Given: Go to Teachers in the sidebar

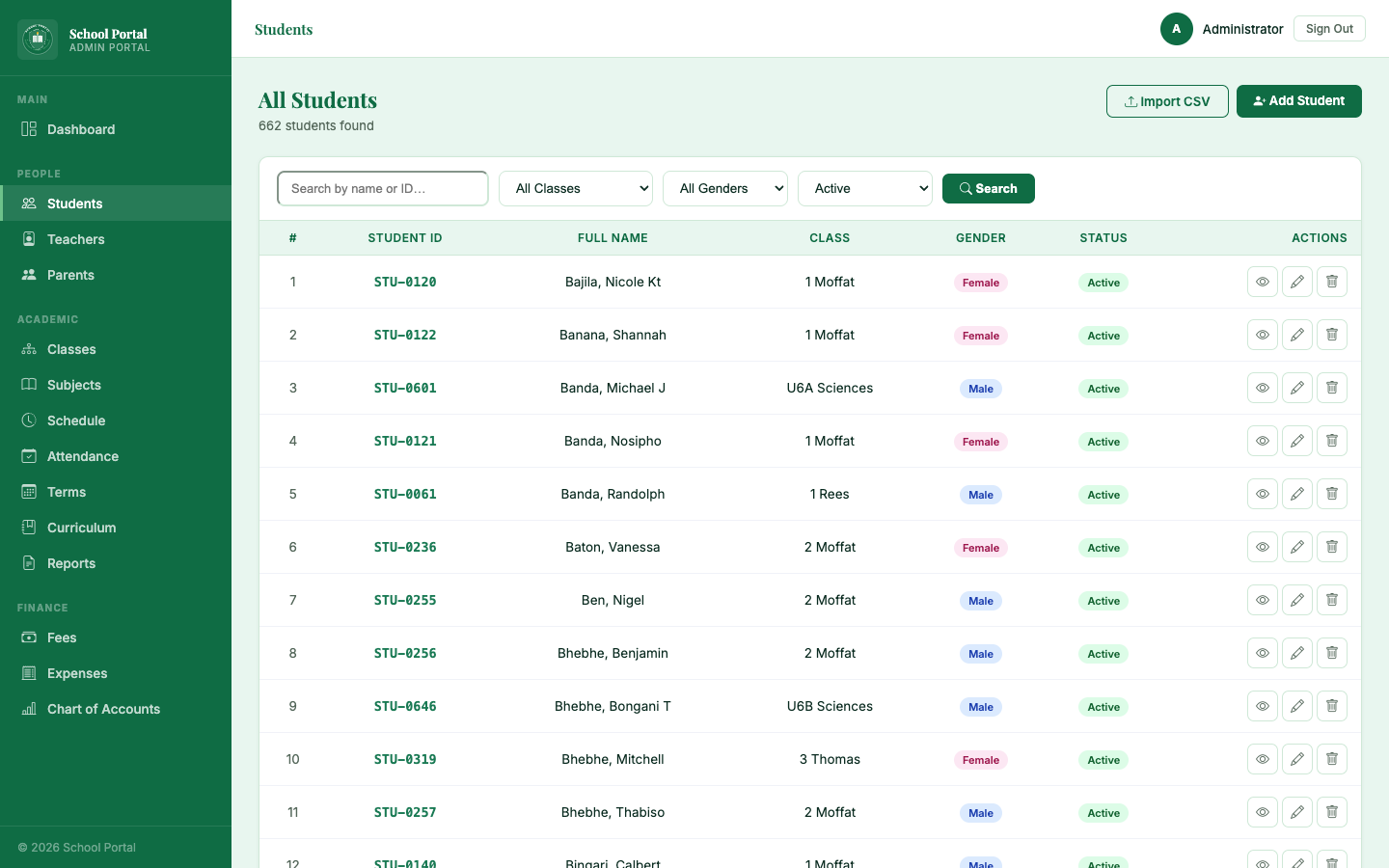Looking at the screenshot, I should (x=76, y=239).
